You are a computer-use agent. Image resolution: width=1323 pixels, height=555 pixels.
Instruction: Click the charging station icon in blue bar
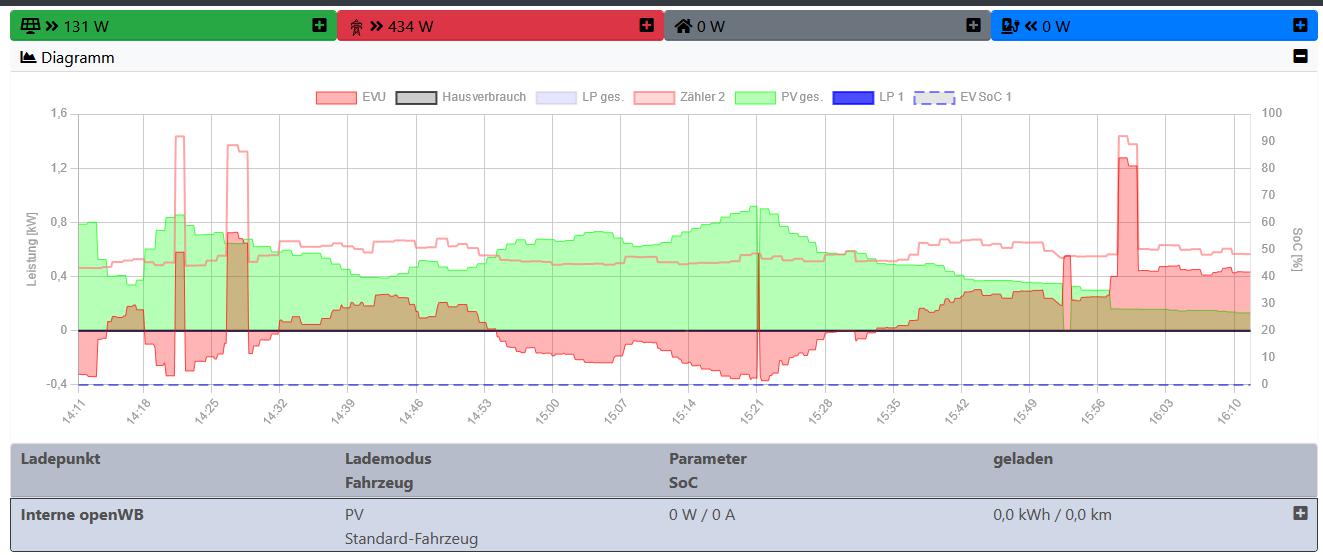[x=1011, y=26]
